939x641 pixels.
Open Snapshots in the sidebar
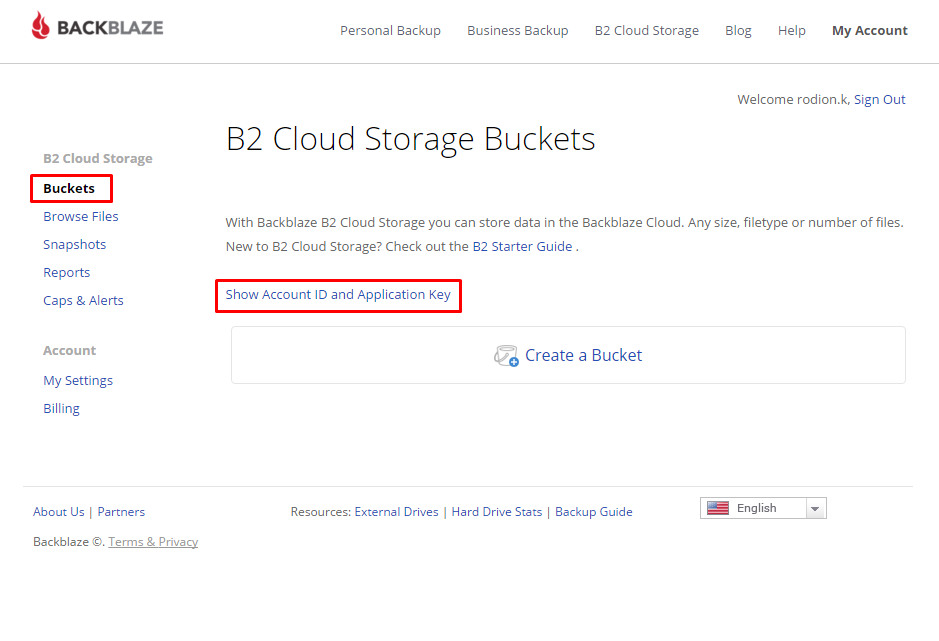pos(74,244)
